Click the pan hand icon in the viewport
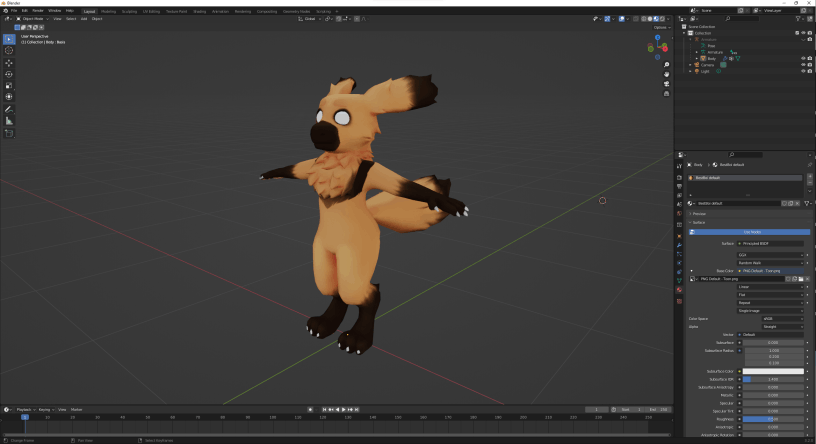The image size is (816, 444). (666, 74)
